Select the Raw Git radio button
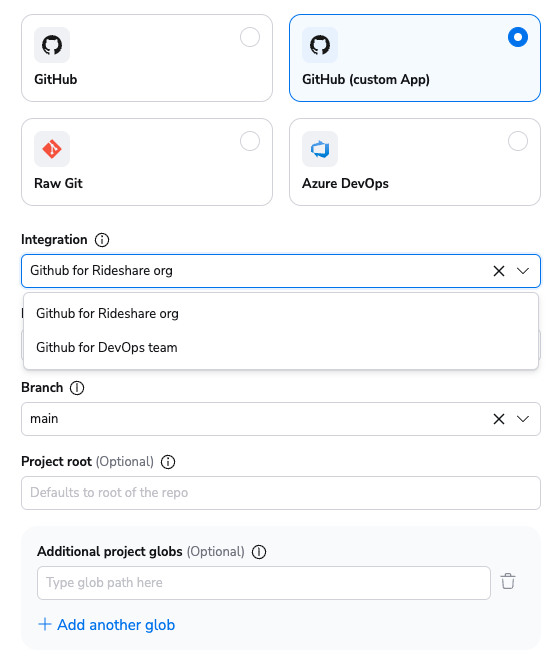This screenshot has width=558, height=661. [x=250, y=141]
